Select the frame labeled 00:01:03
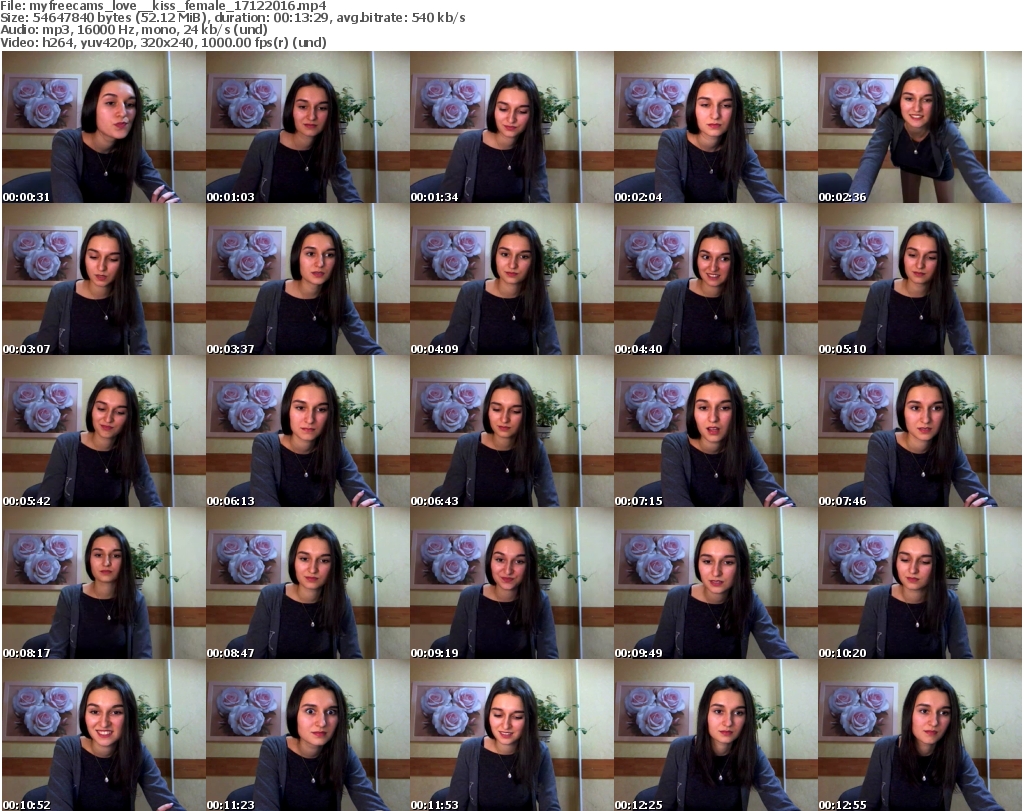 coord(306,128)
